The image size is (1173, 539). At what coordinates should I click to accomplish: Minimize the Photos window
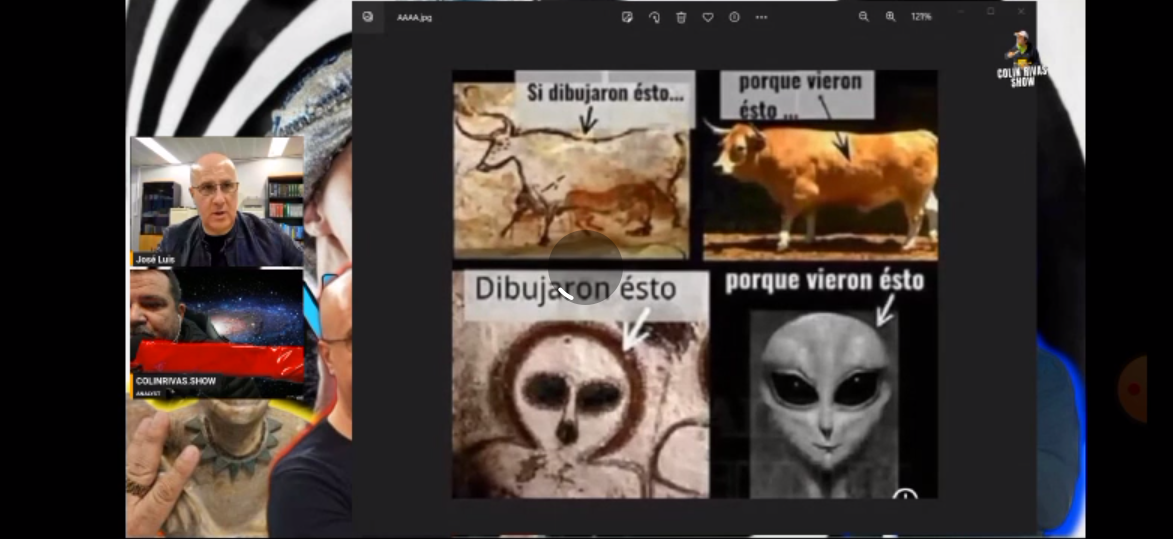click(961, 11)
